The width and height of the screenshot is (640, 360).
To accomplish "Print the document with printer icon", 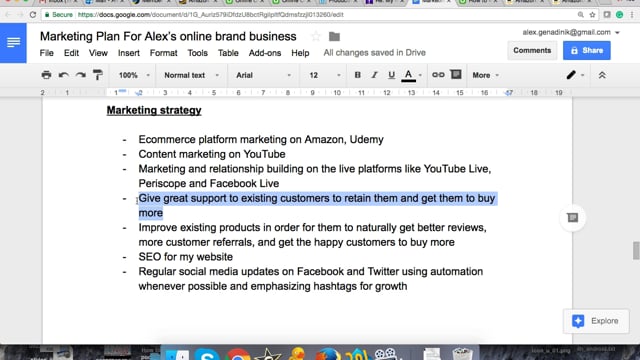I will [47, 75].
